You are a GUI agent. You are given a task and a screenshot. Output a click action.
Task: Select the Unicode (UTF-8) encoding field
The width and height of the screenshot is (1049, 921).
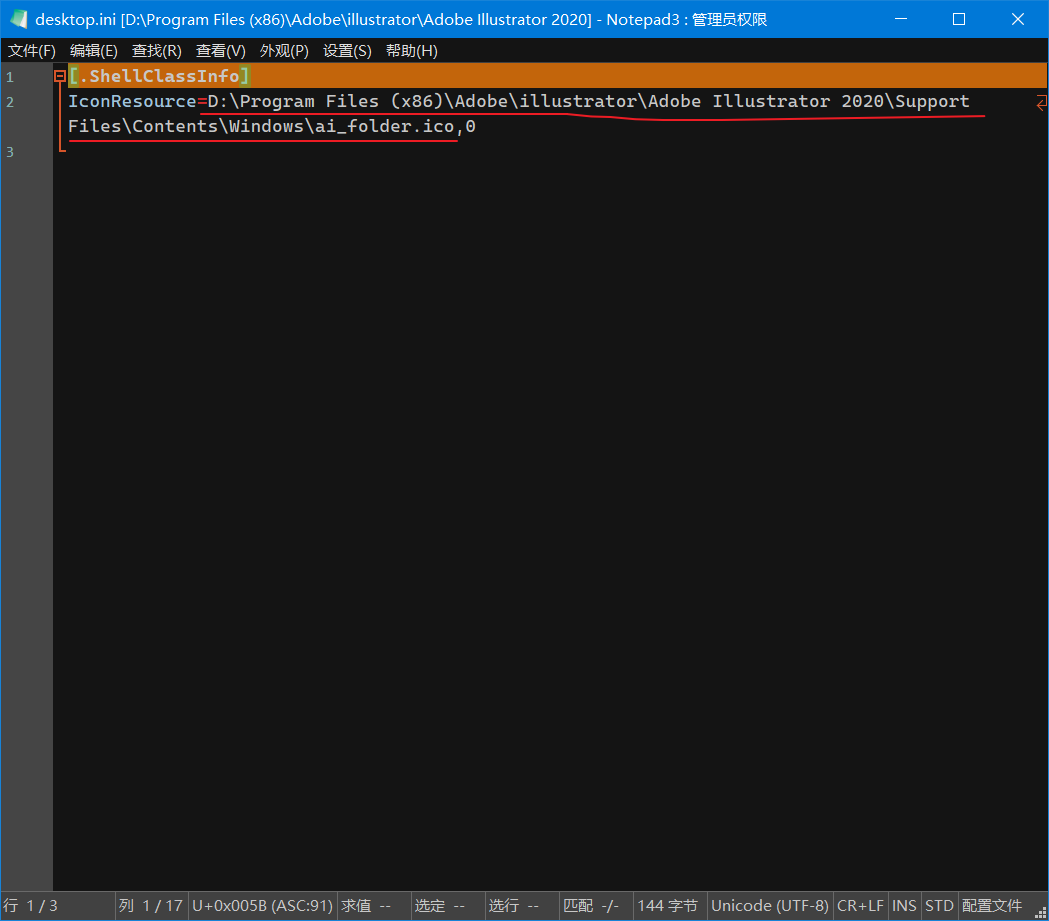769,906
